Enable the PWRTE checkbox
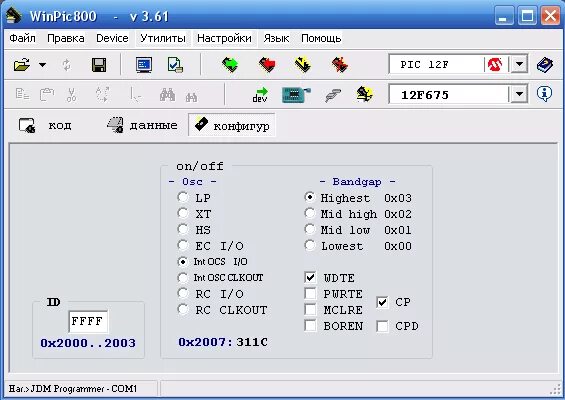Viewport: 565px width, 400px height. 310,293
